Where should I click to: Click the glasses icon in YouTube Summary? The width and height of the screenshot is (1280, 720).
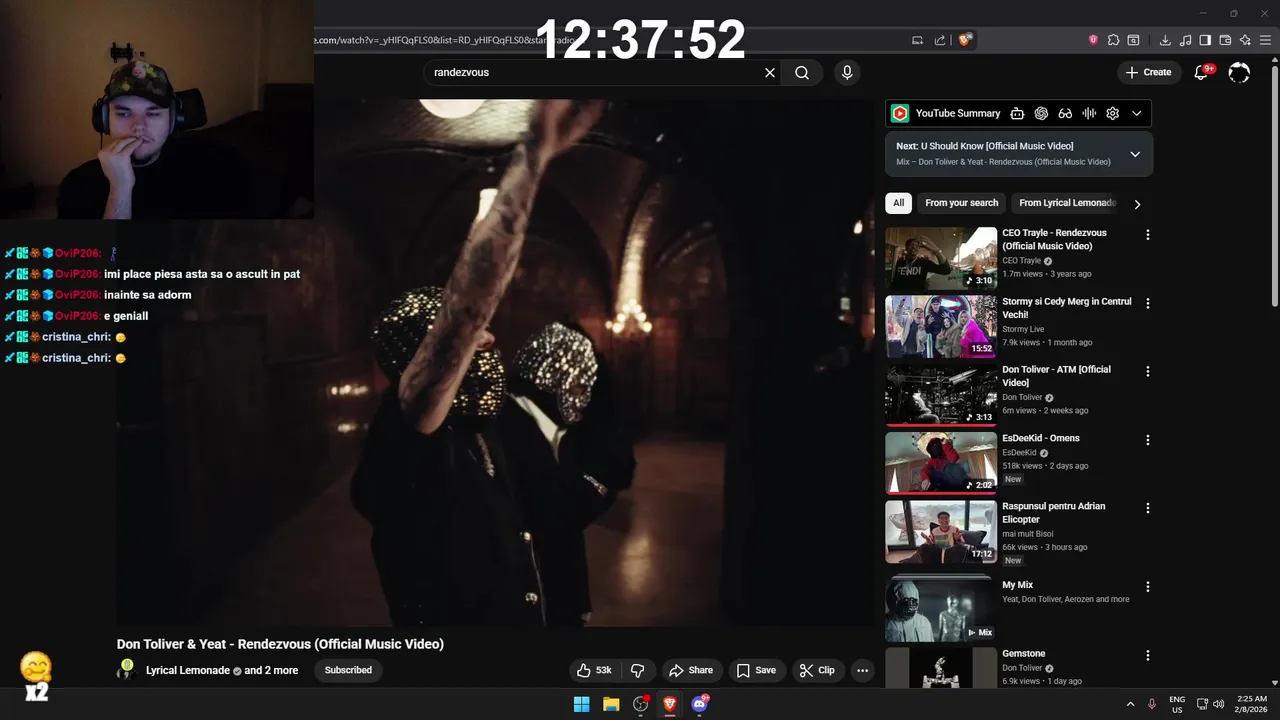pos(1065,113)
